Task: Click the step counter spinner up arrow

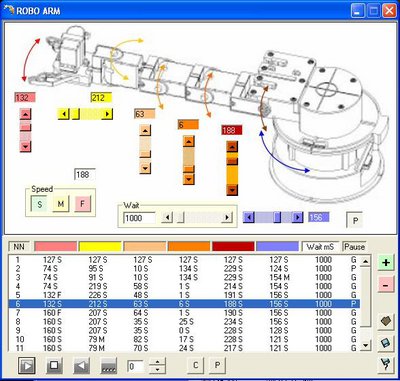Action: pyautogui.click(x=157, y=362)
